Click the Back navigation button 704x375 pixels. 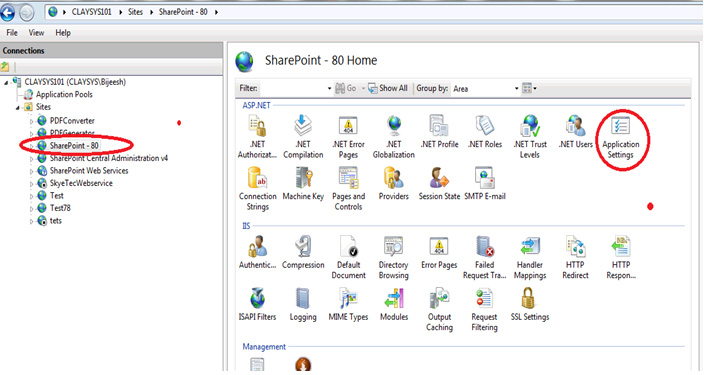pyautogui.click(x=8, y=12)
